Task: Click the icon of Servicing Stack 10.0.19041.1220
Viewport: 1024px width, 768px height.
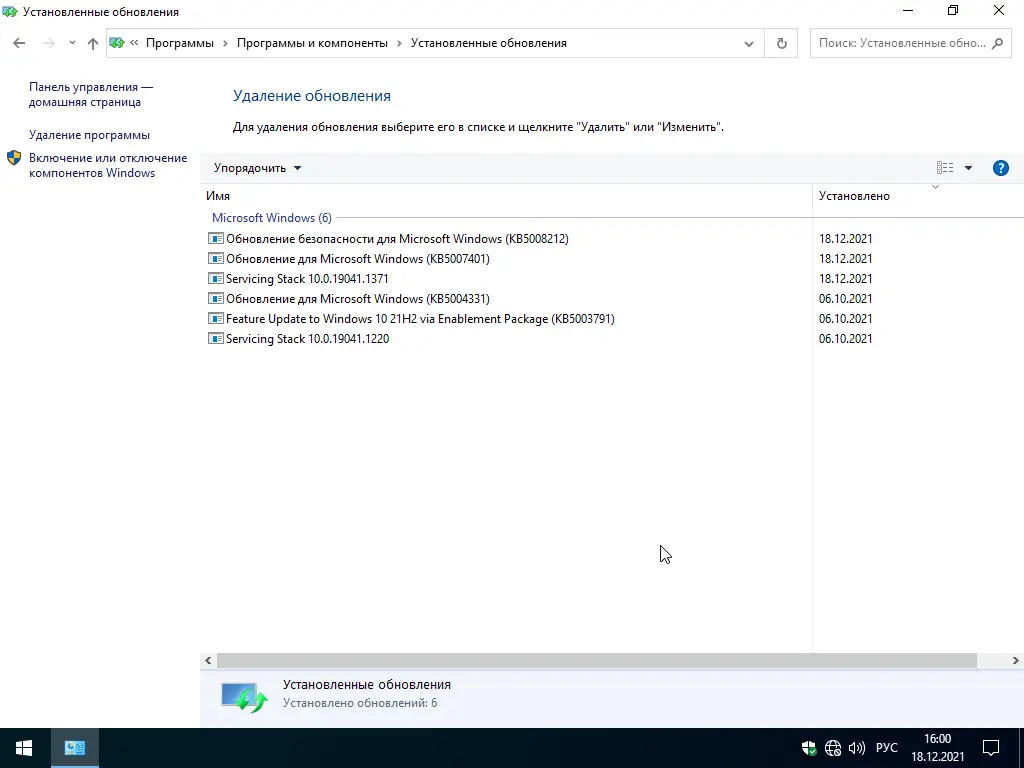Action: (x=216, y=338)
